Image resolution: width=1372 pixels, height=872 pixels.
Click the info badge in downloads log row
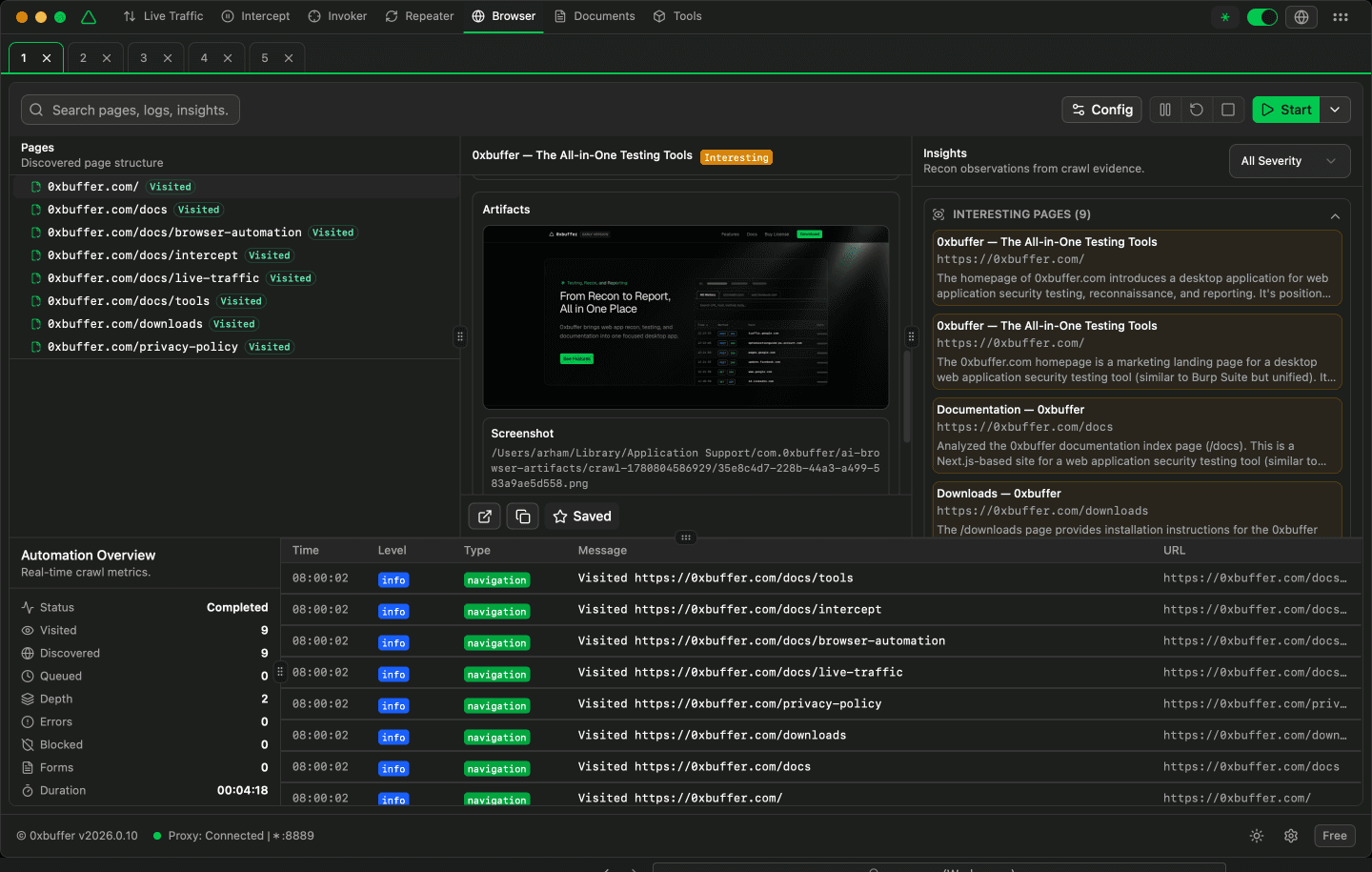393,738
